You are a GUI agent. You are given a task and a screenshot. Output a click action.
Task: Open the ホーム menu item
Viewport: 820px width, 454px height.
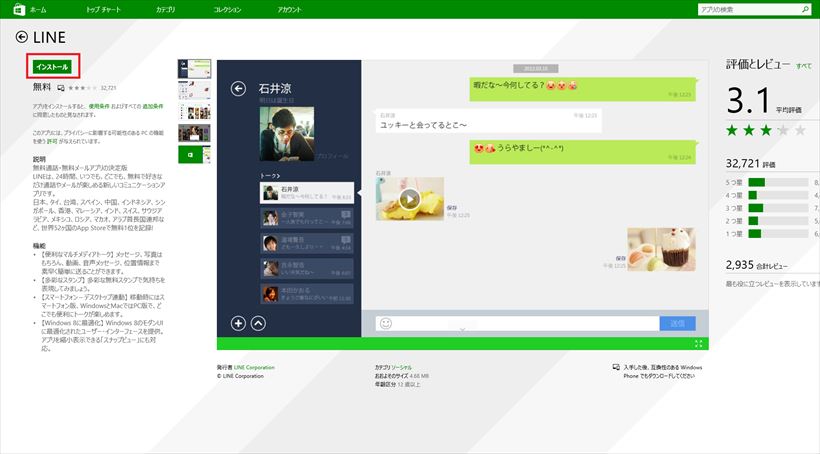[x=38, y=9]
